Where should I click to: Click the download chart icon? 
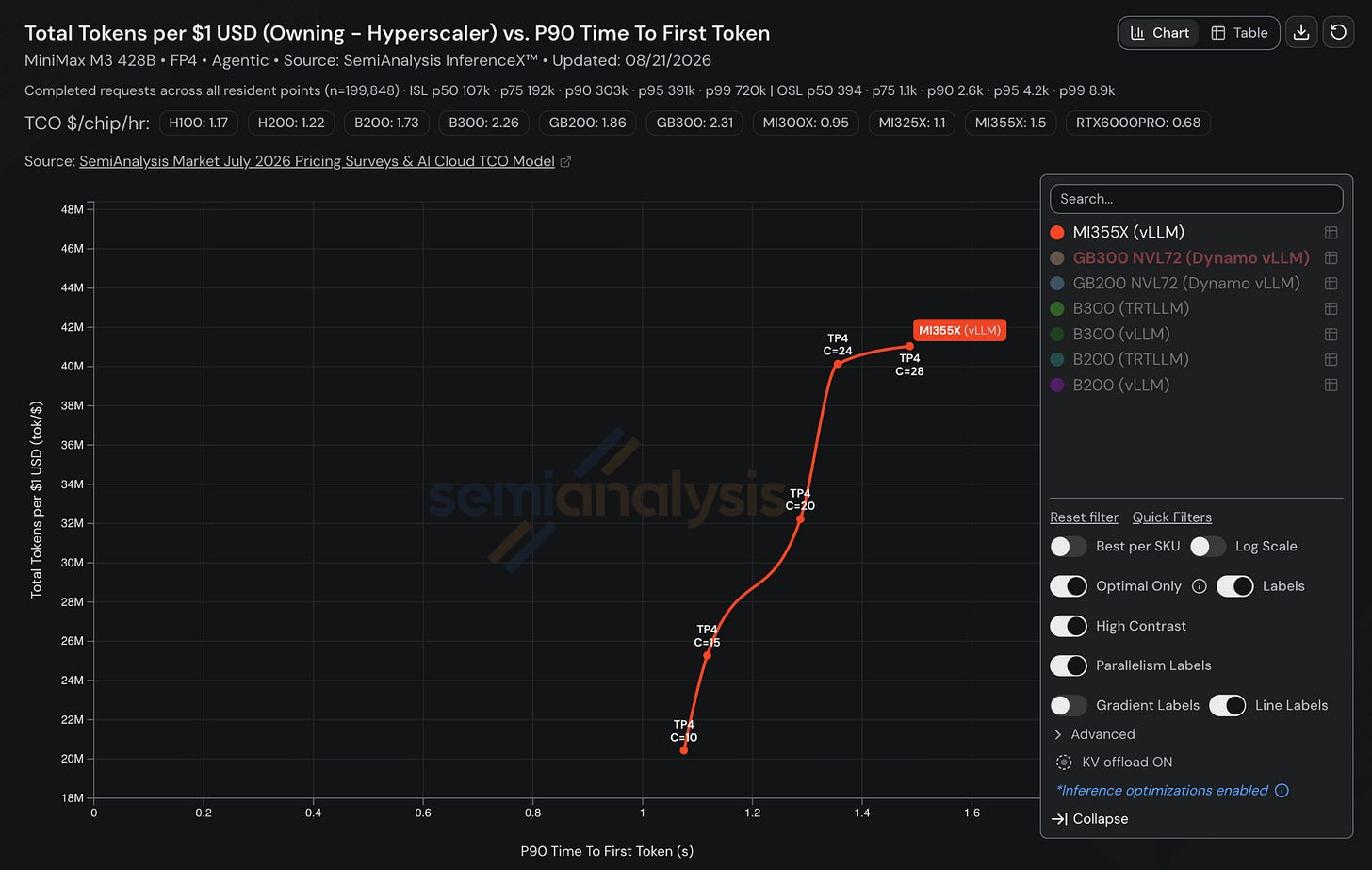pyautogui.click(x=1301, y=32)
